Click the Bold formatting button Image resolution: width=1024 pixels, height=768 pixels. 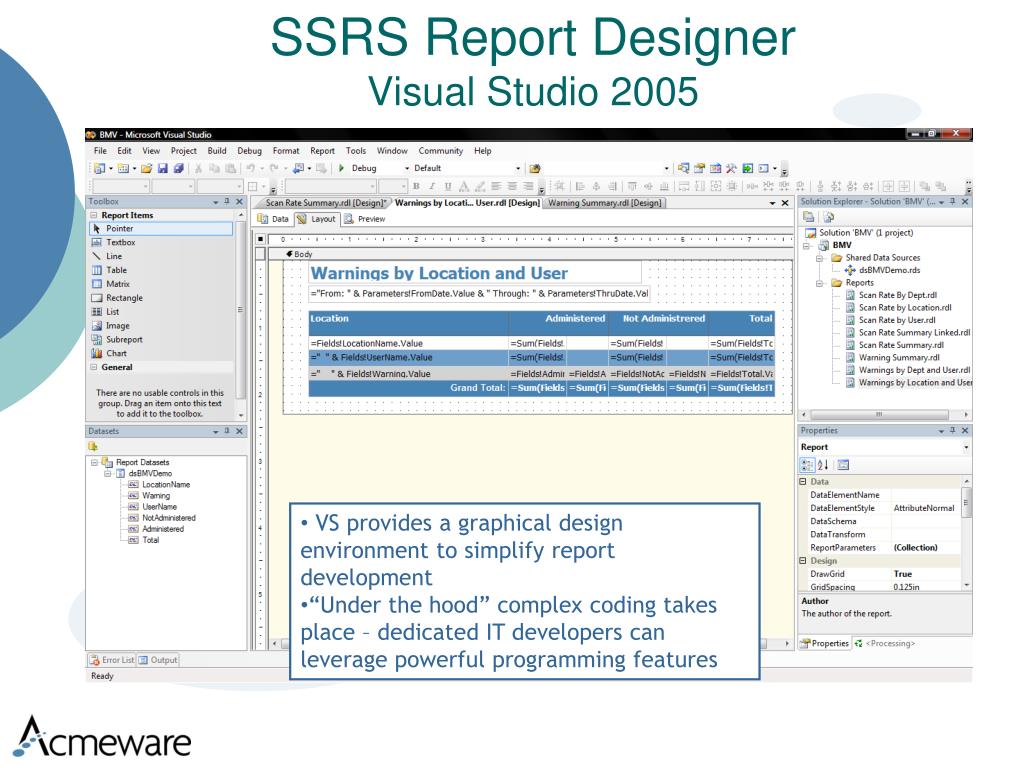(416, 186)
